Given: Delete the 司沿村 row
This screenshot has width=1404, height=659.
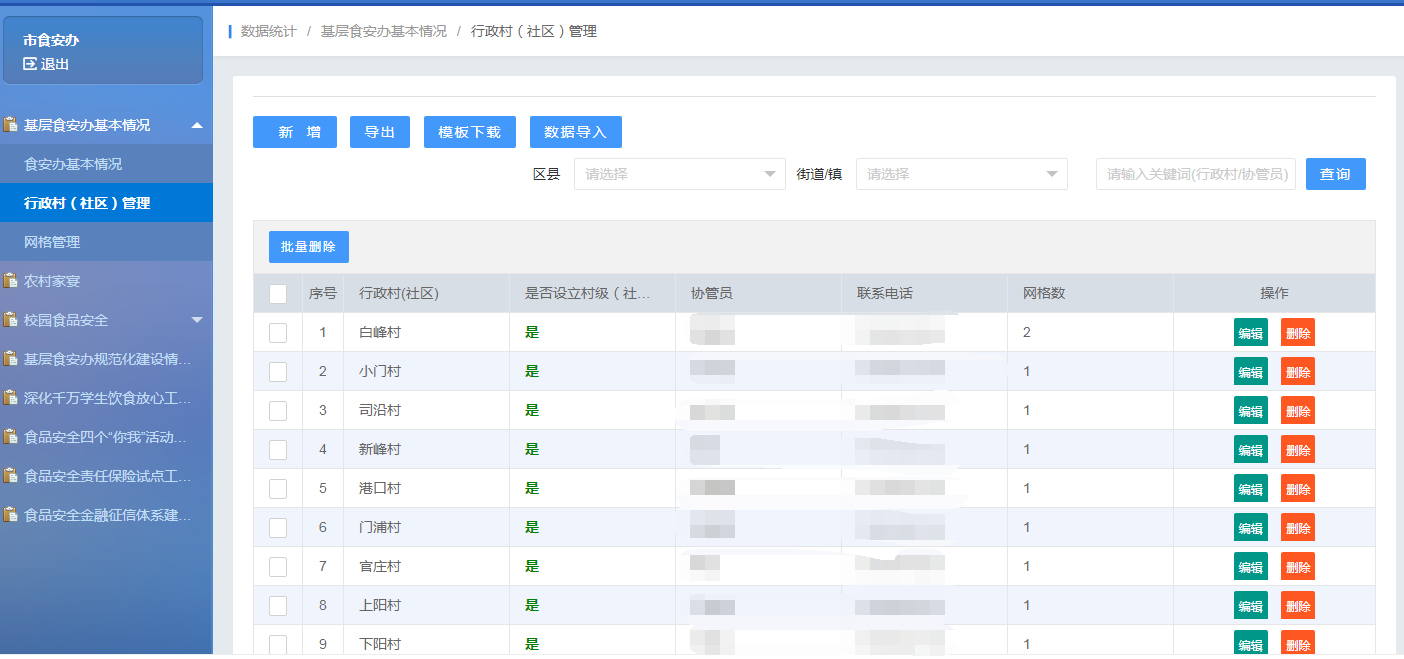Looking at the screenshot, I should [1298, 410].
